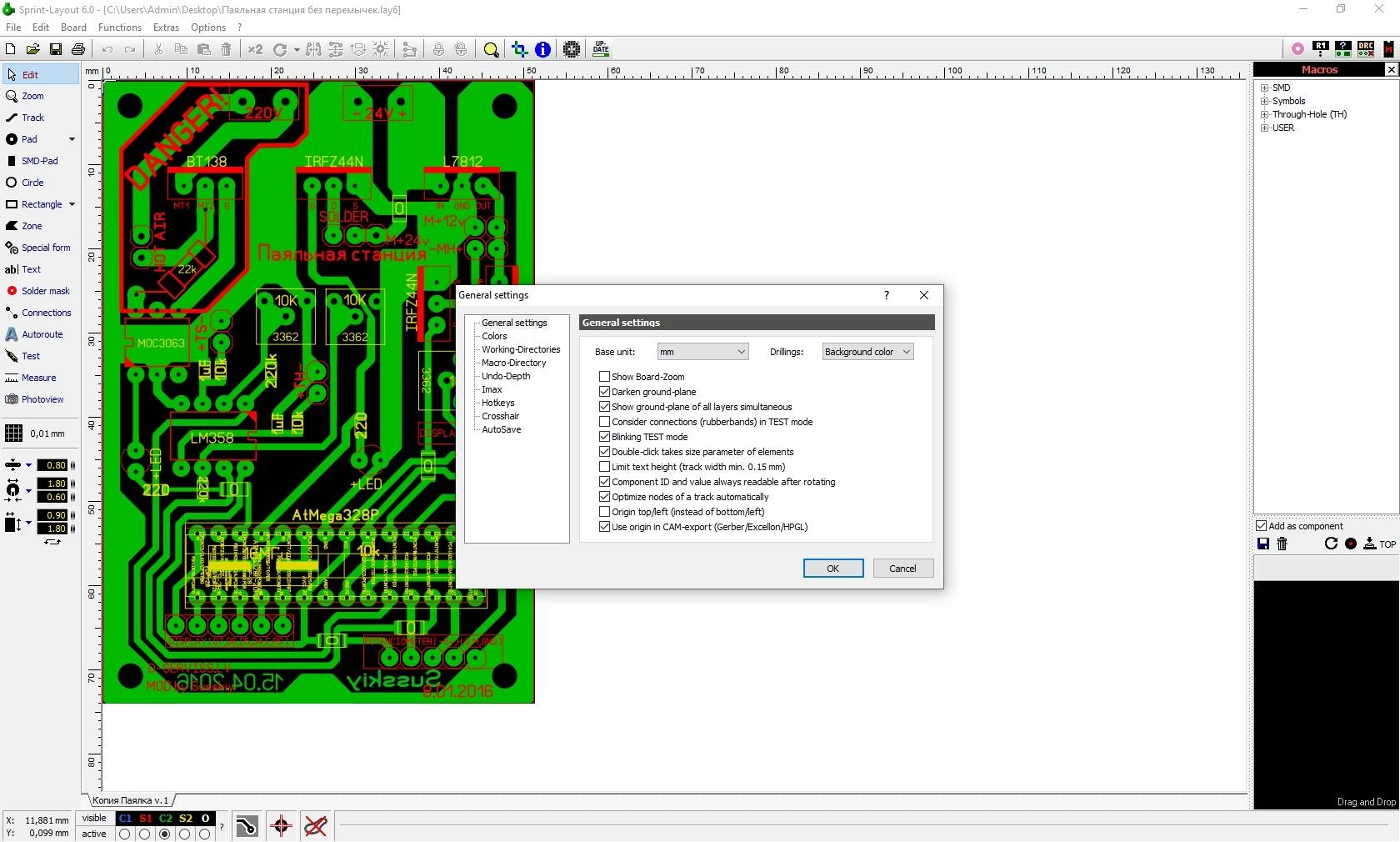Toggle visibility of C2 layer swatch
Screen dimensions: 1400x842
click(x=166, y=819)
